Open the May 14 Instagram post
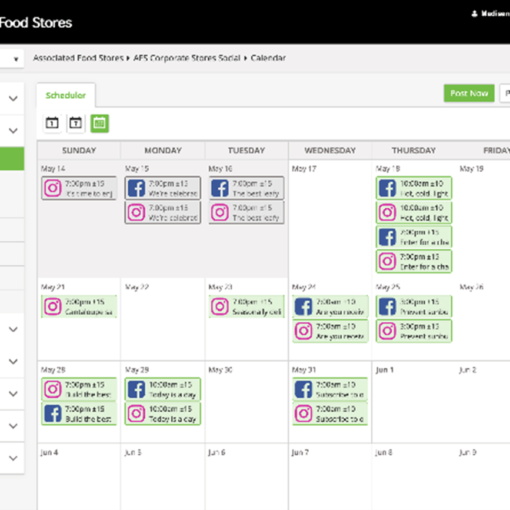The image size is (510, 510). click(79, 188)
